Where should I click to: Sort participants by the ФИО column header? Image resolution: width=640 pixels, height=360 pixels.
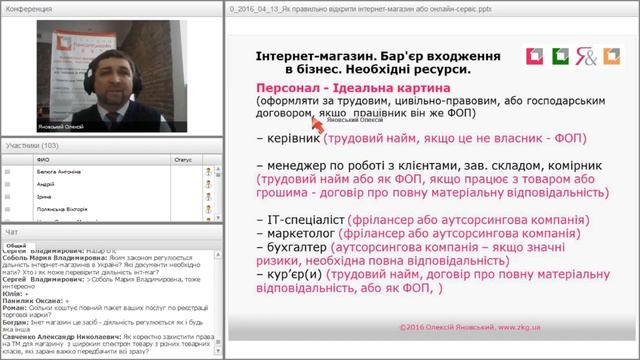[101, 160]
